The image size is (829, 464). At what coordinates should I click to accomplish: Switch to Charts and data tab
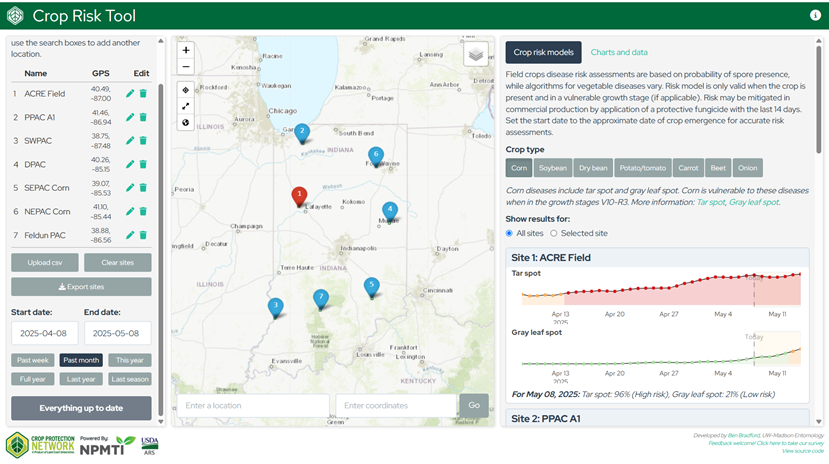pyautogui.click(x=619, y=52)
